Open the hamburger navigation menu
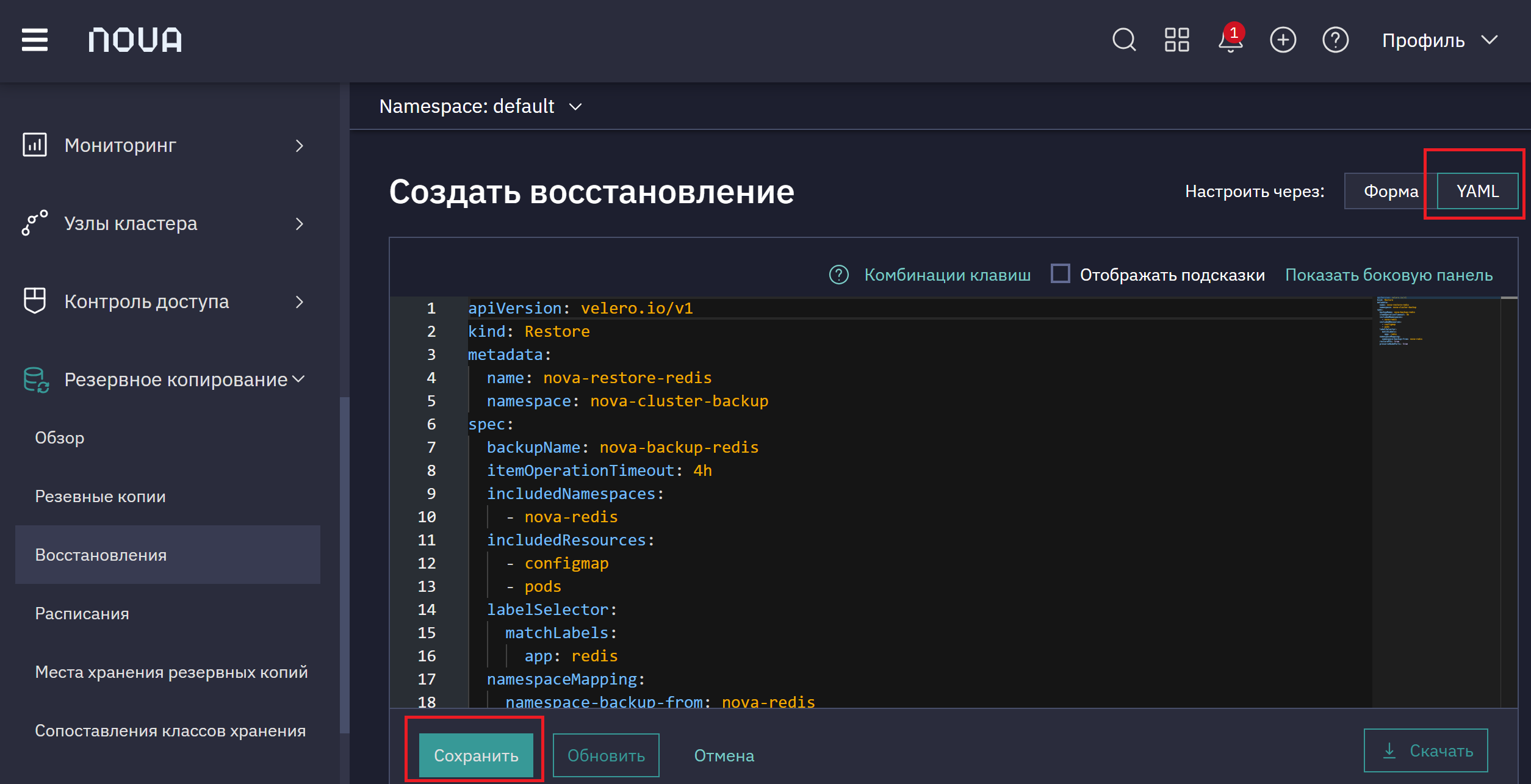Image resolution: width=1531 pixels, height=784 pixels. point(35,40)
